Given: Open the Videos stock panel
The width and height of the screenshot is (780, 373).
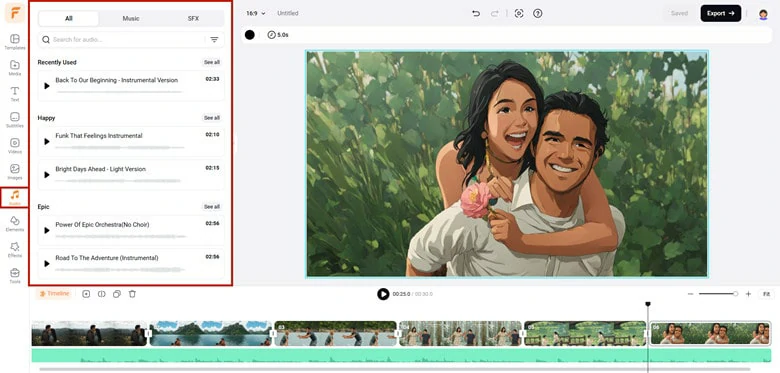Looking at the screenshot, I should [15, 145].
